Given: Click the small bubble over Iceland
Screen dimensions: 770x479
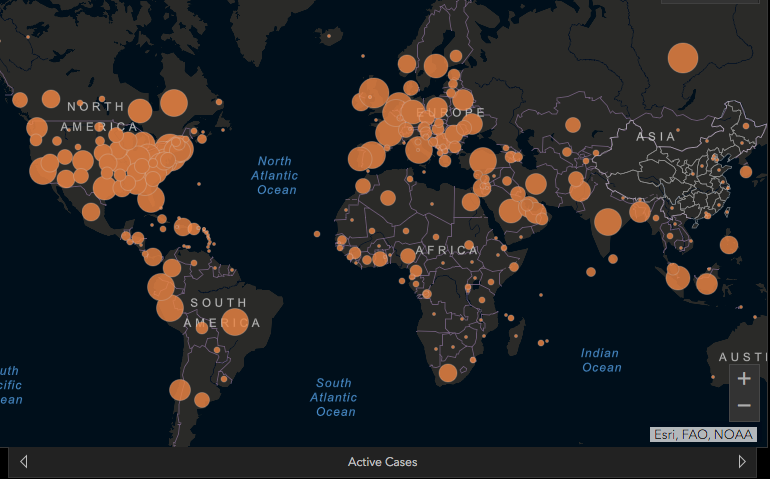Looking at the screenshot, I should (x=329, y=35).
